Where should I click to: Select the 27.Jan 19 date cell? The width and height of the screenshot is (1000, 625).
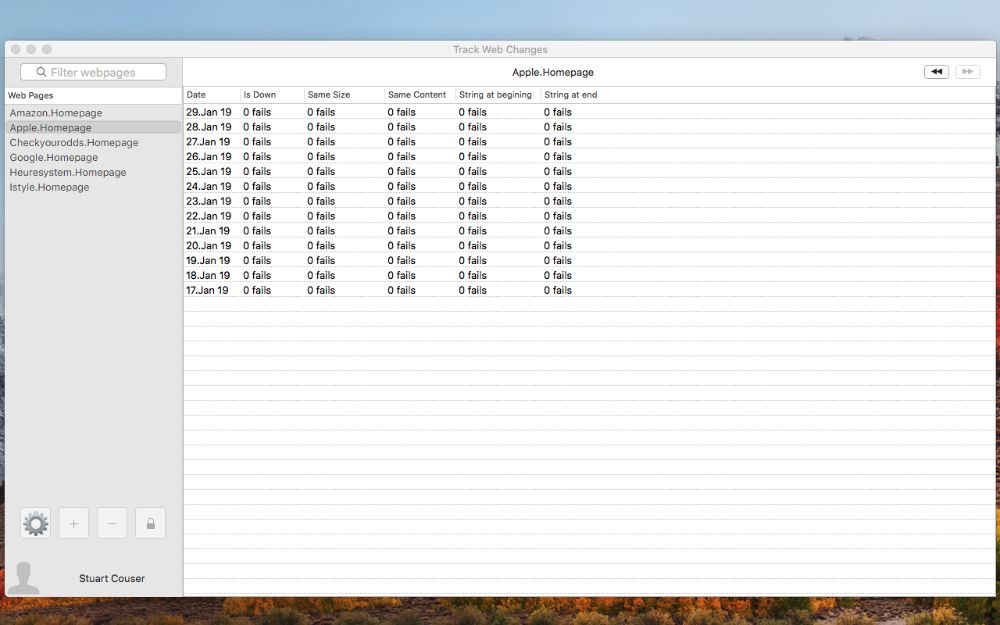(x=208, y=142)
